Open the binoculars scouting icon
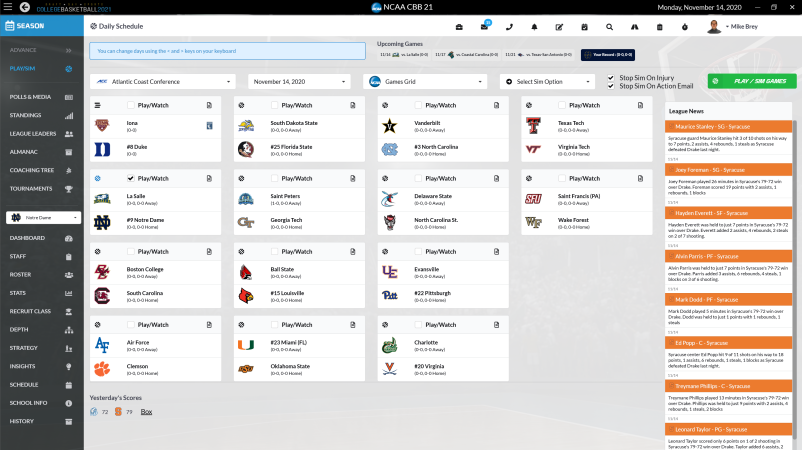 click(634, 26)
